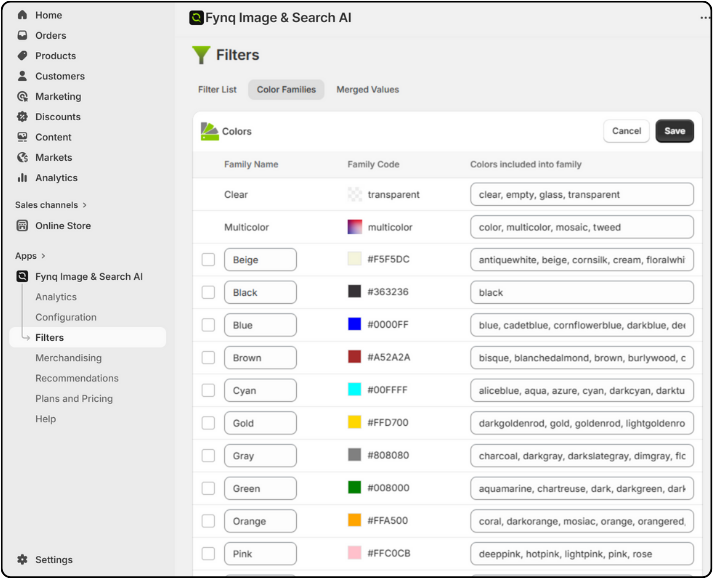Check the Pink family checkbox

click(208, 554)
